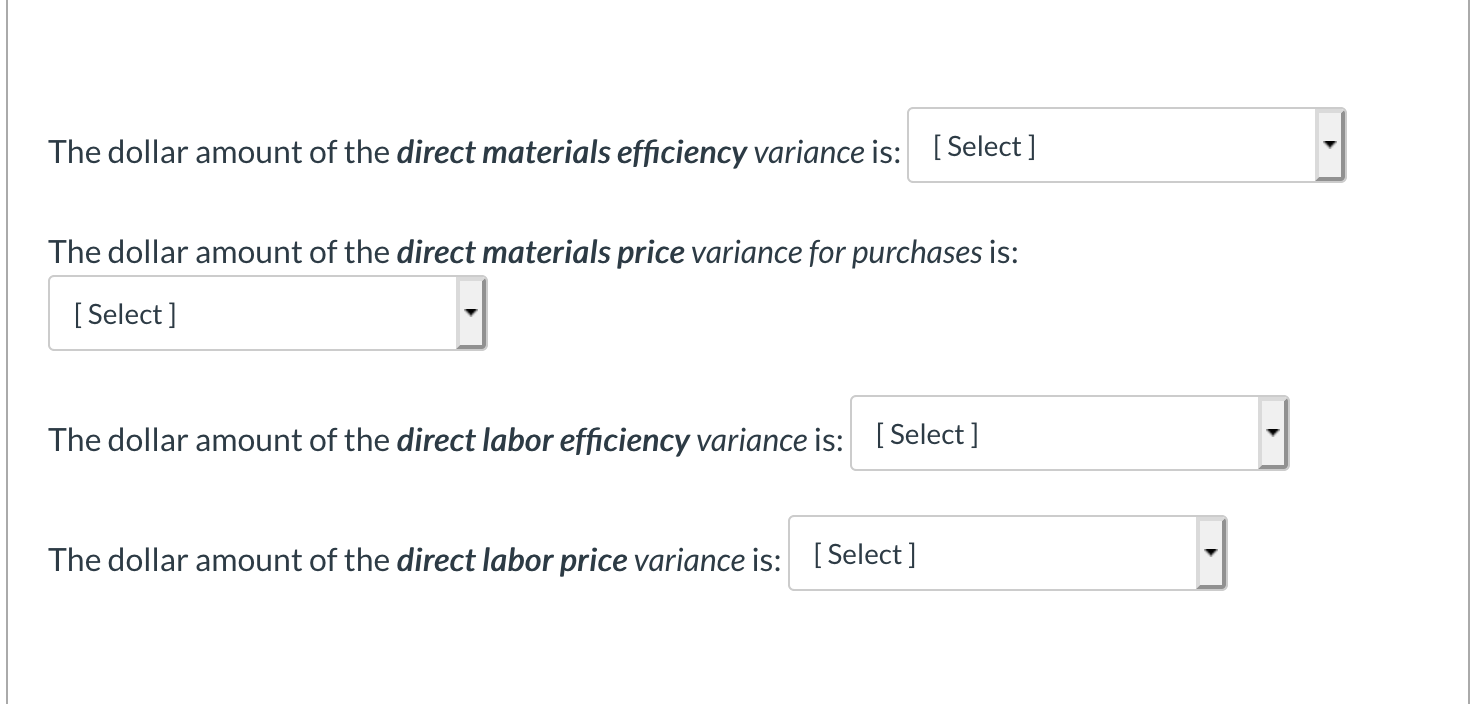This screenshot has height=704, width=1478.
Task: Click bold text 'direct labor efficiency'
Action: click(543, 441)
